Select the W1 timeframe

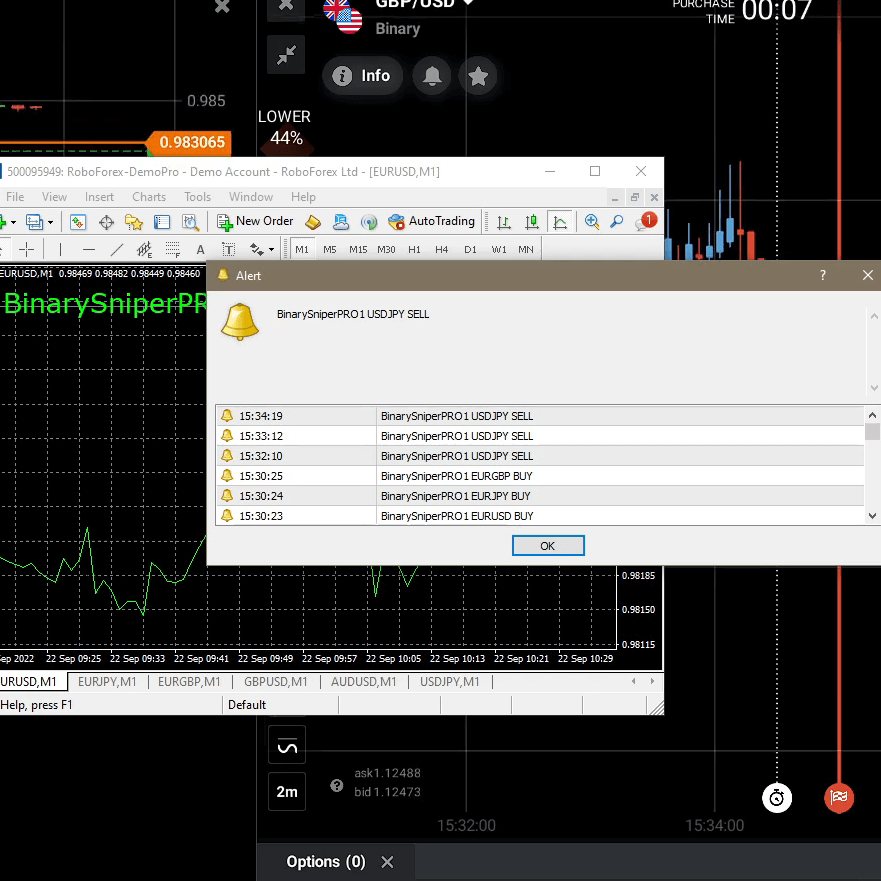pyautogui.click(x=499, y=249)
